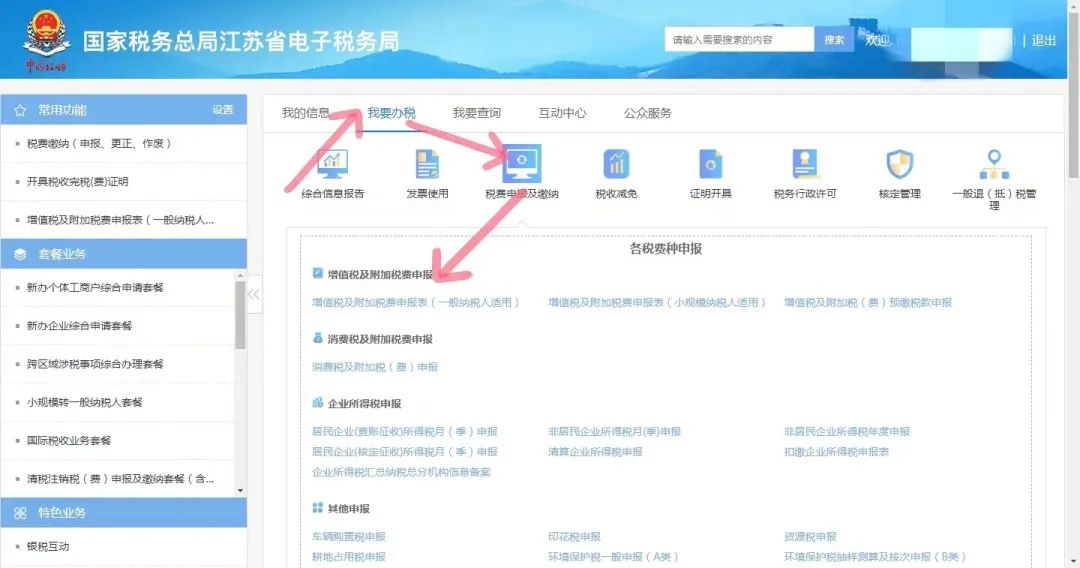Open 增值税及附加税费申报表（一般纳税人适用） link in main panel

[415, 302]
